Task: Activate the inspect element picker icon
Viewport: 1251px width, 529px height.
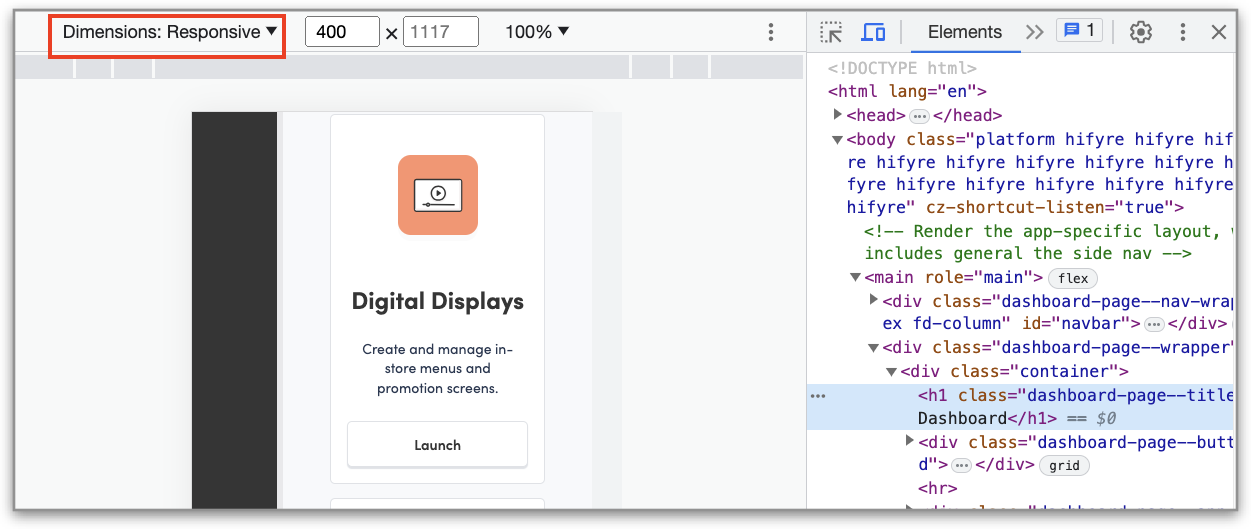Action: coord(831,32)
